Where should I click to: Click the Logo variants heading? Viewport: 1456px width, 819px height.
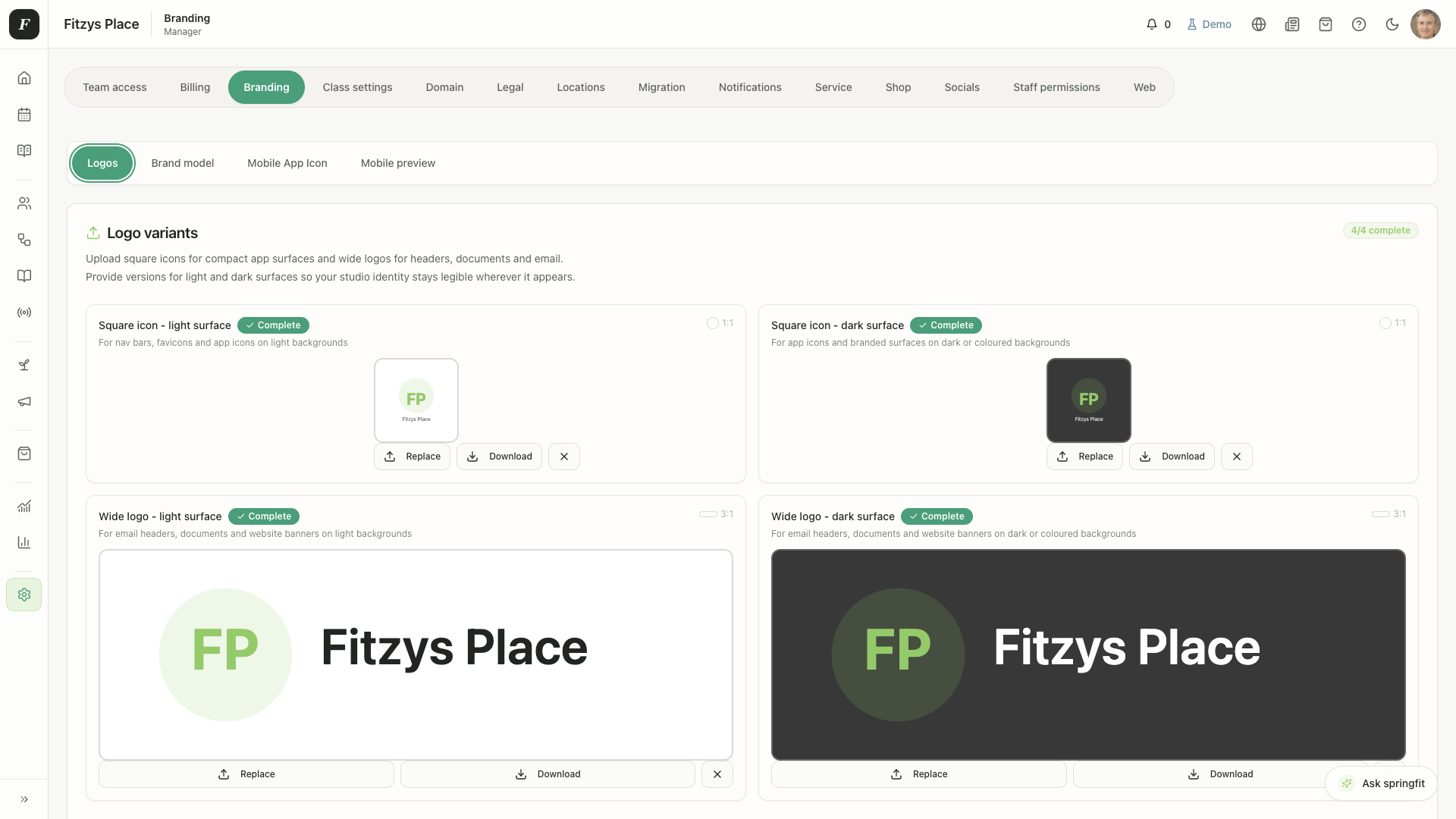tap(152, 233)
